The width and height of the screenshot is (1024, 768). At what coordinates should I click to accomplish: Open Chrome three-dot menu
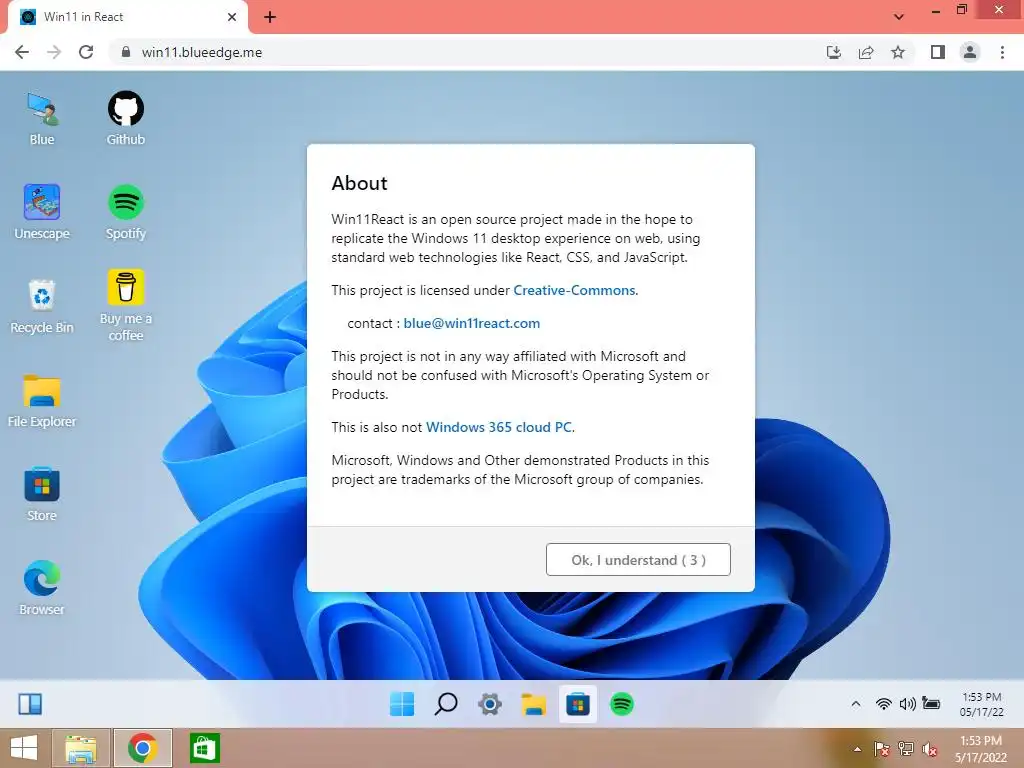[1002, 52]
